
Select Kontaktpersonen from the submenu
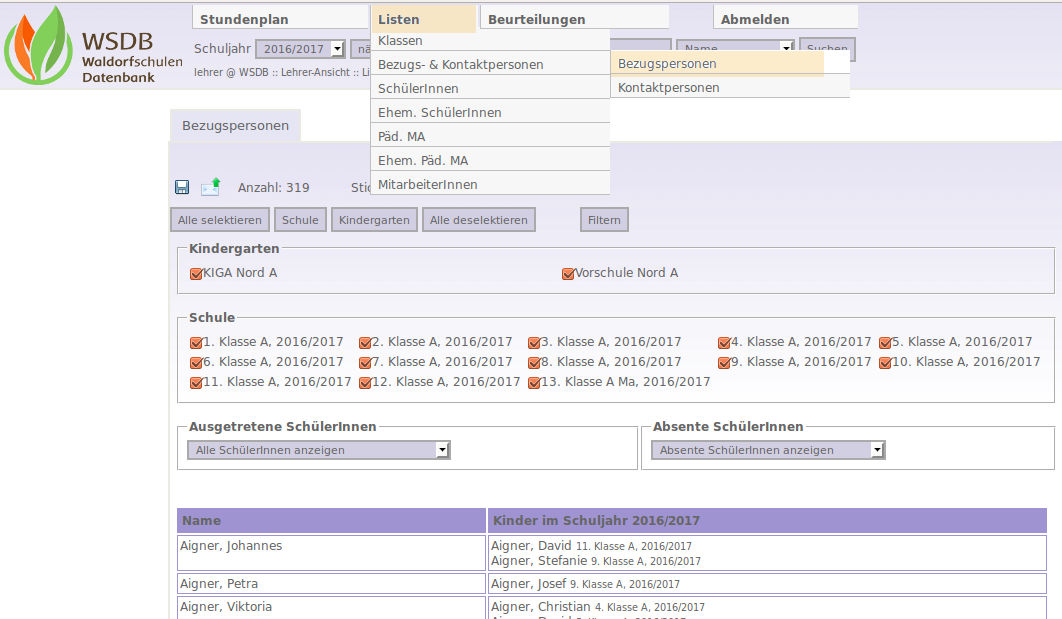click(668, 88)
